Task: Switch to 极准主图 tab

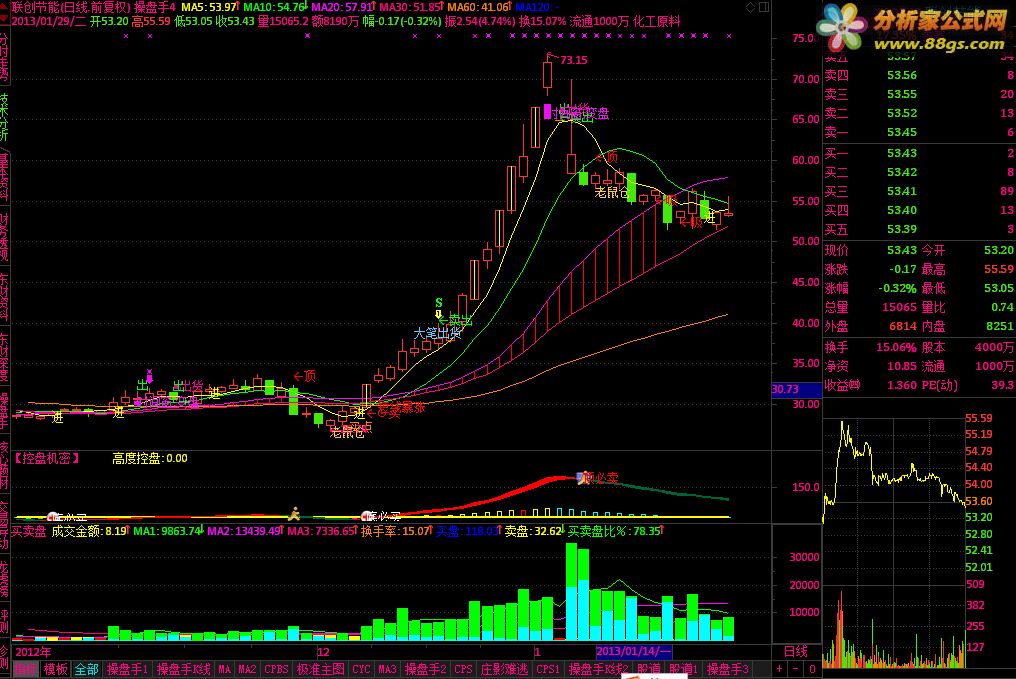Action: point(320,669)
